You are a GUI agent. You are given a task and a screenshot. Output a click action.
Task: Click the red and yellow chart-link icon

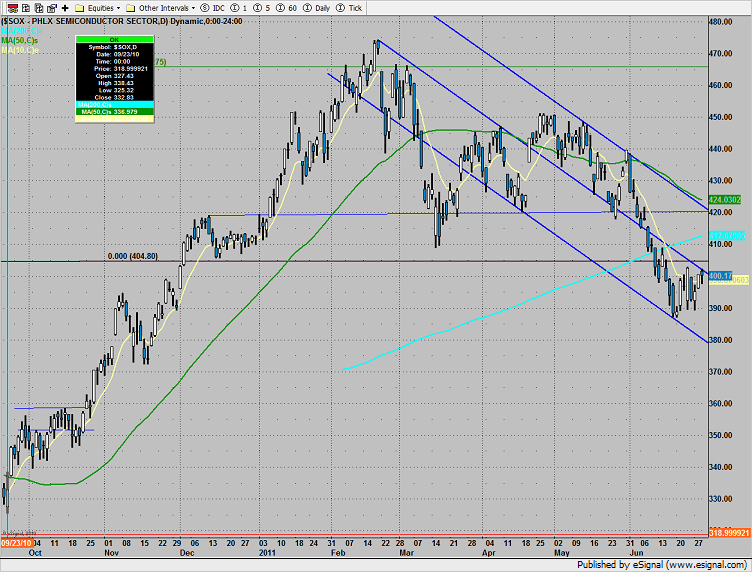[x=13, y=8]
